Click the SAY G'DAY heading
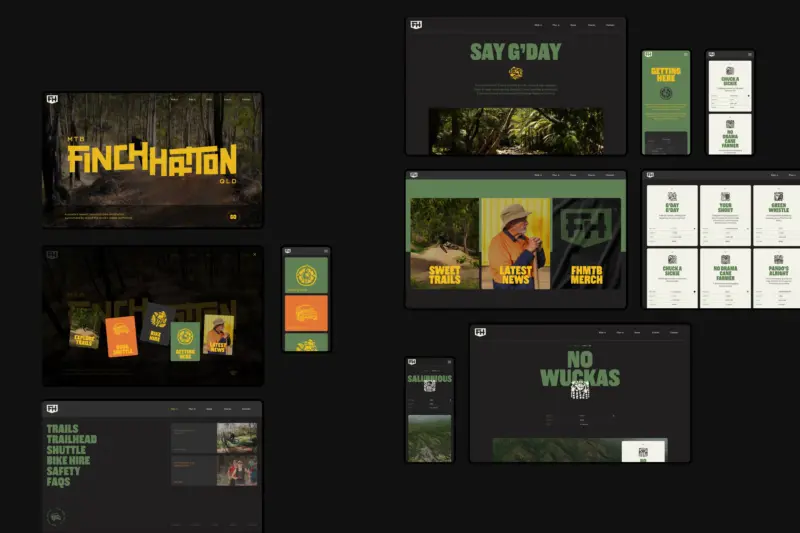The image size is (800, 533). point(515,52)
